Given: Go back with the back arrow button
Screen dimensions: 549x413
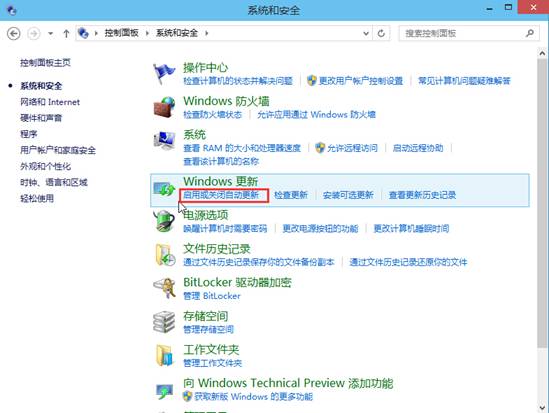Looking at the screenshot, I should [x=14, y=34].
